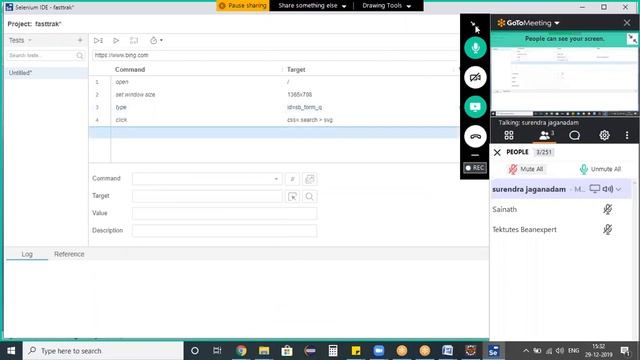Toggle the GoToMeeting screen share button
The width and height of the screenshot is (640, 360).
click(475, 107)
